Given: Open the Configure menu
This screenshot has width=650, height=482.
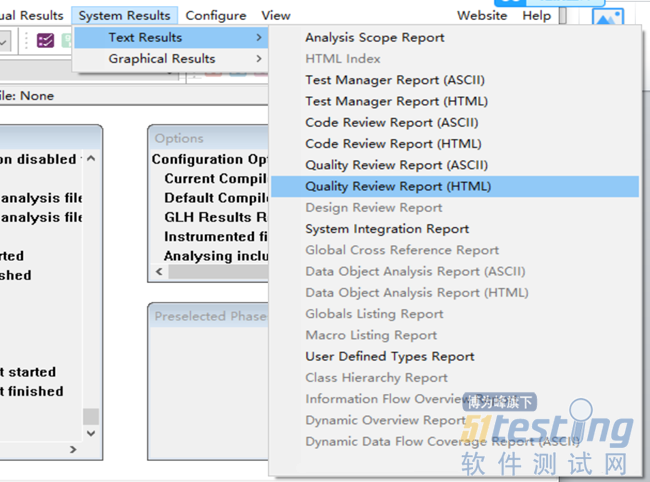Looking at the screenshot, I should pos(216,15).
